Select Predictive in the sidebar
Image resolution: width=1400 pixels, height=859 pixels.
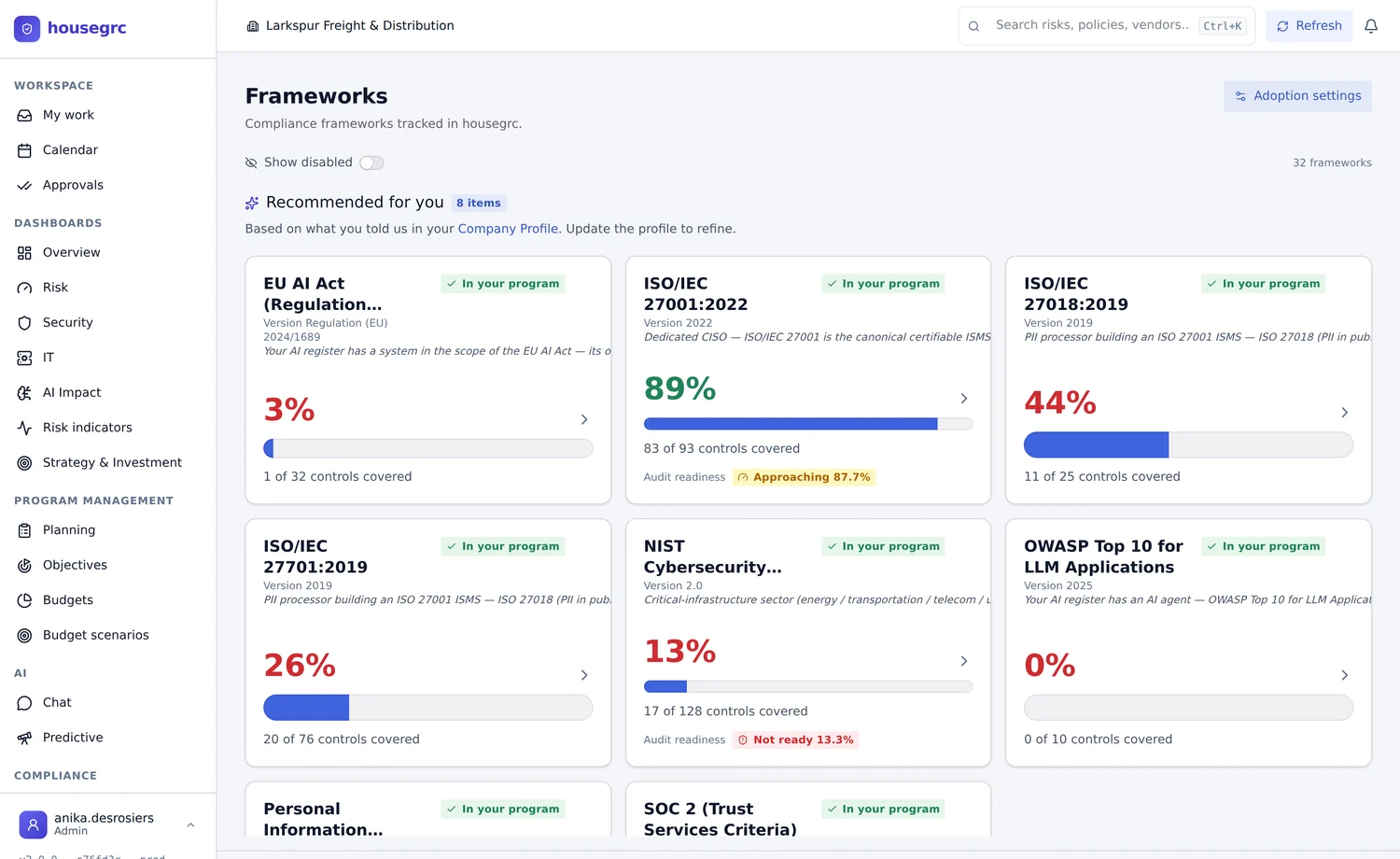coord(108,738)
